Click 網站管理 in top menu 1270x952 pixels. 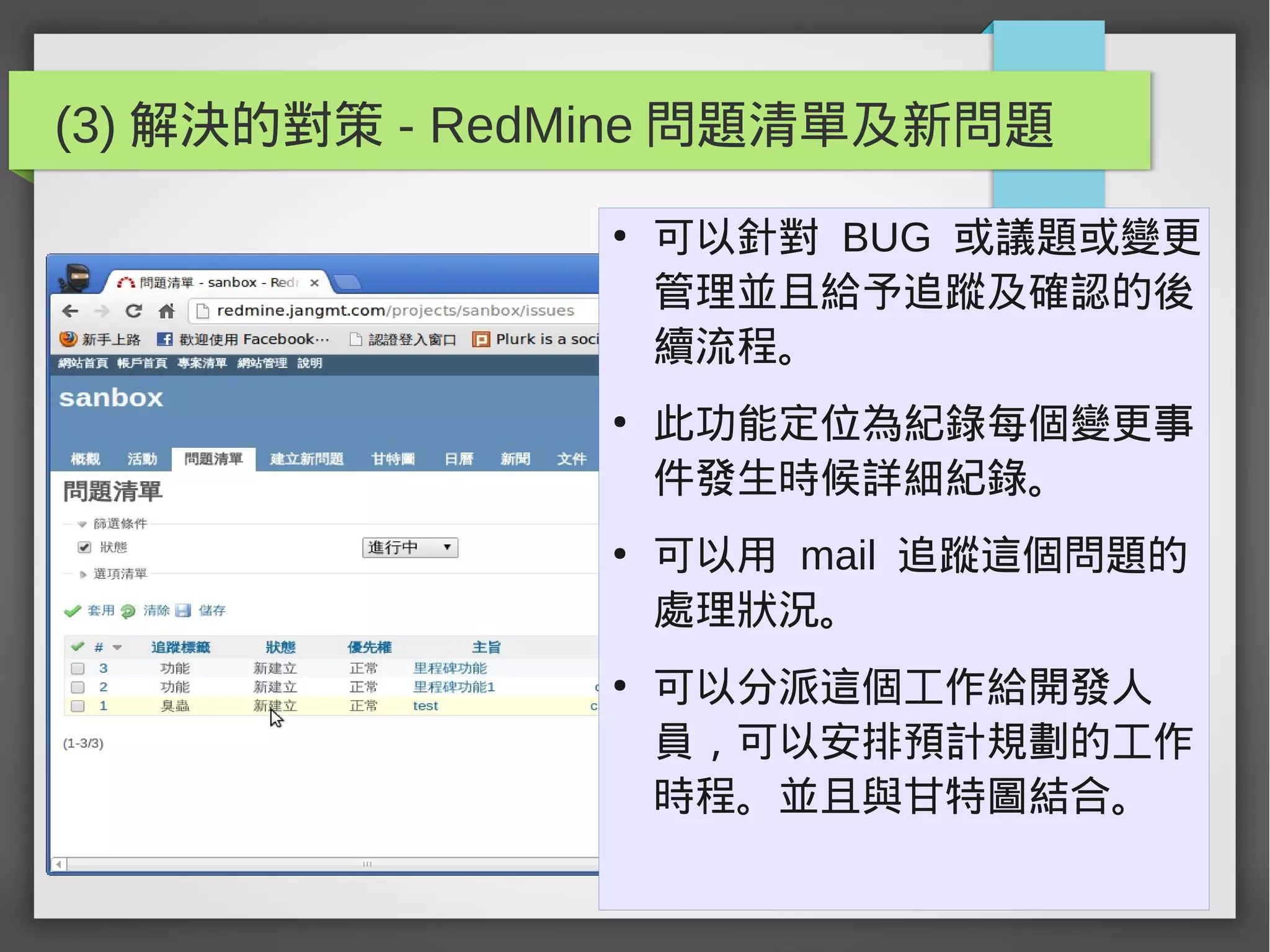(x=262, y=363)
